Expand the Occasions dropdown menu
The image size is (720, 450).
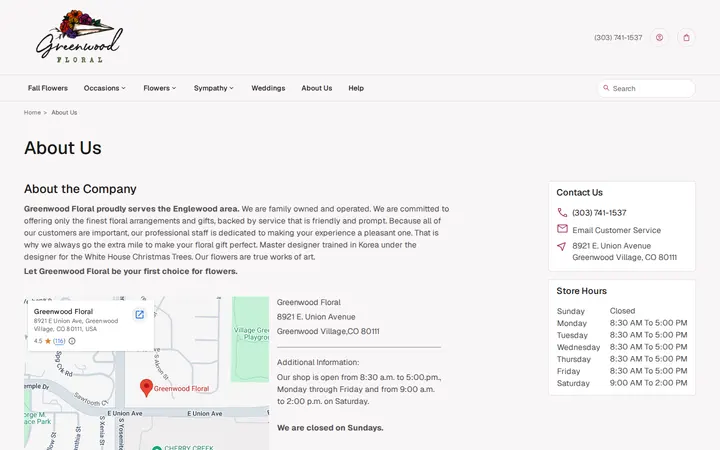coord(105,88)
